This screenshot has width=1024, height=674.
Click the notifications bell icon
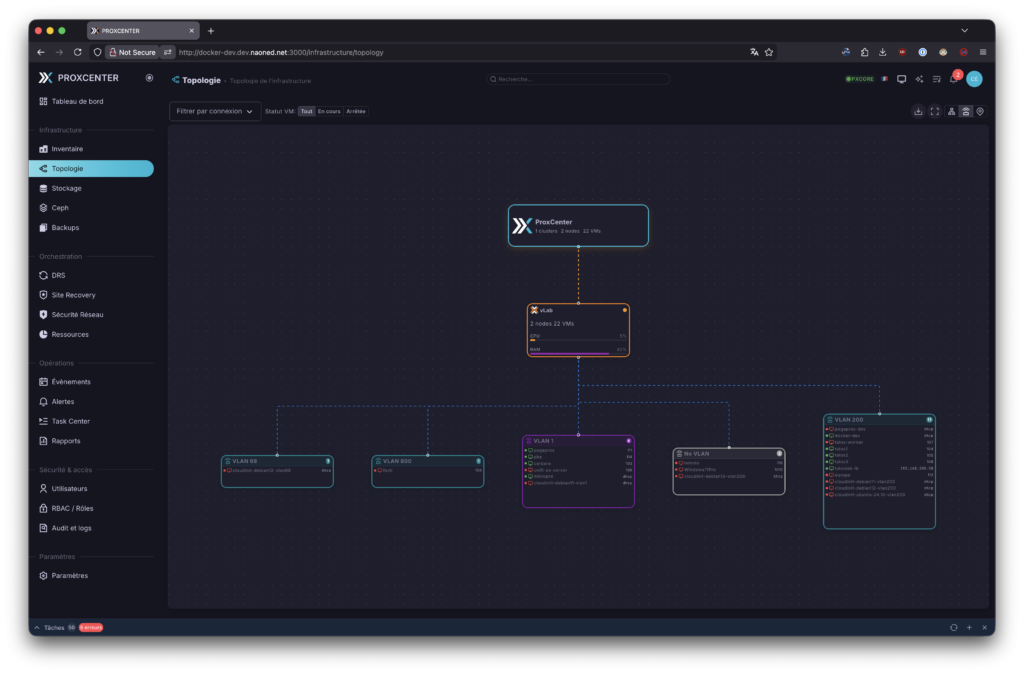tap(953, 79)
